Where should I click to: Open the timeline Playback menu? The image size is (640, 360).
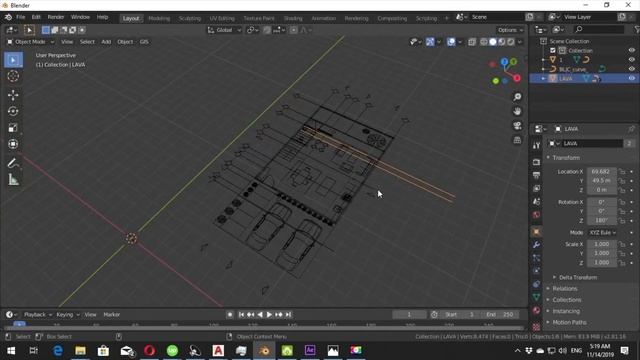coord(38,315)
